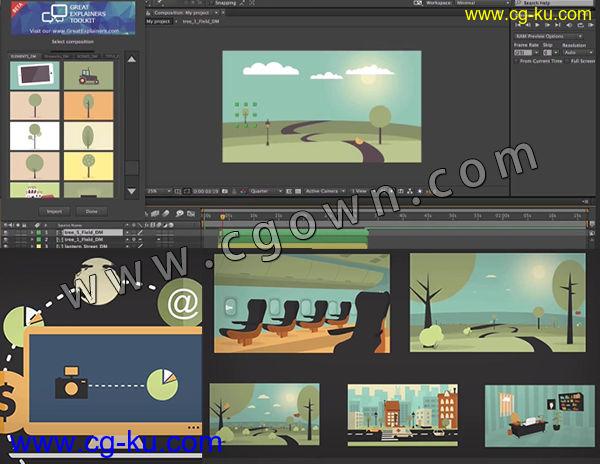This screenshot has width=600, height=464.
Task: Click the current time indicator on timeline ruler
Action: click(x=222, y=217)
